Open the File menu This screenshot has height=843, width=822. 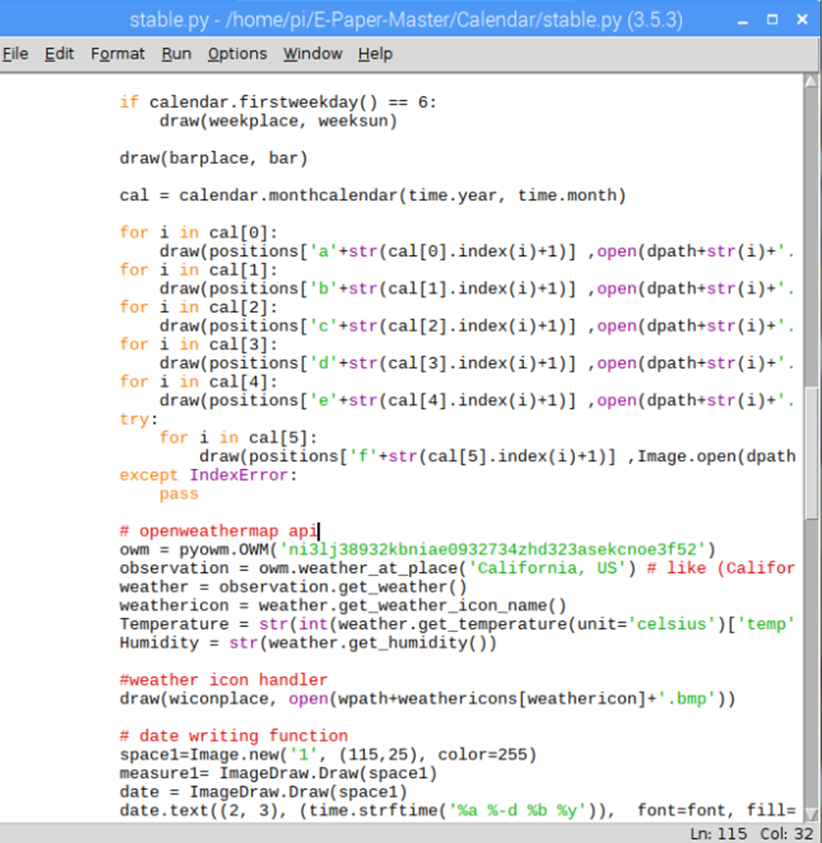click(x=15, y=54)
